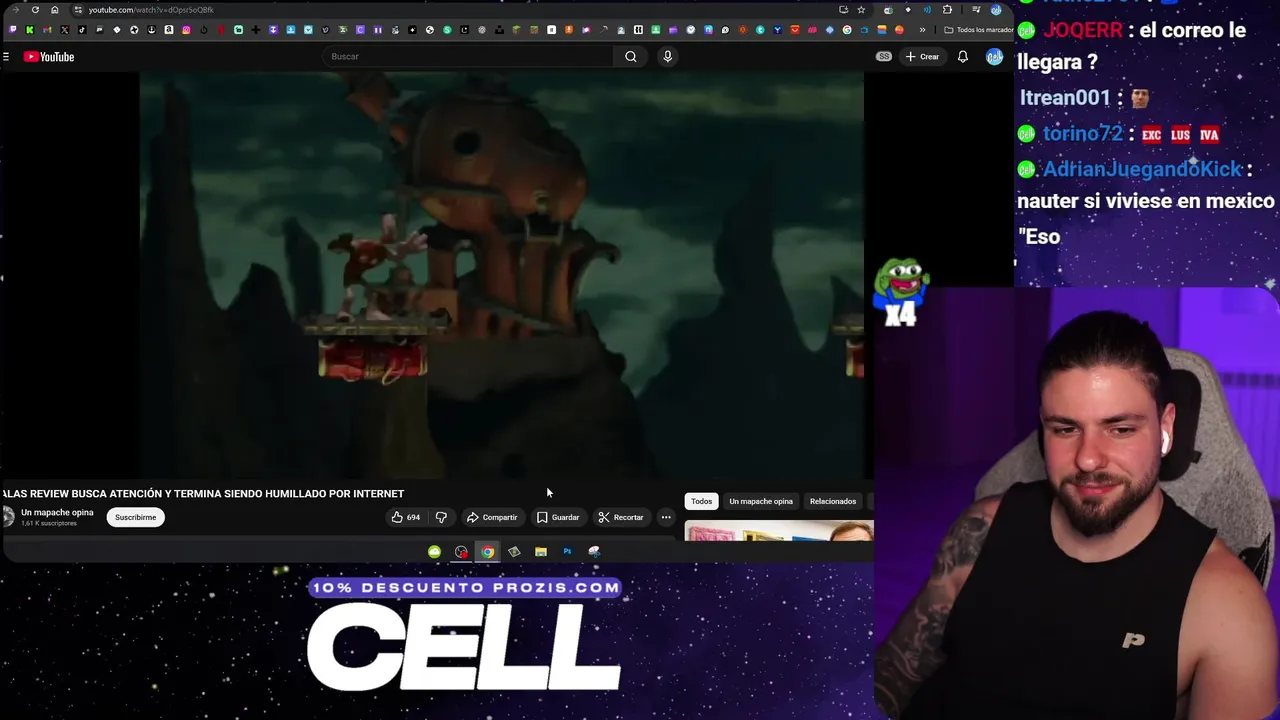Open more actions three-dot menu under video
1280x720 pixels.
[666, 517]
